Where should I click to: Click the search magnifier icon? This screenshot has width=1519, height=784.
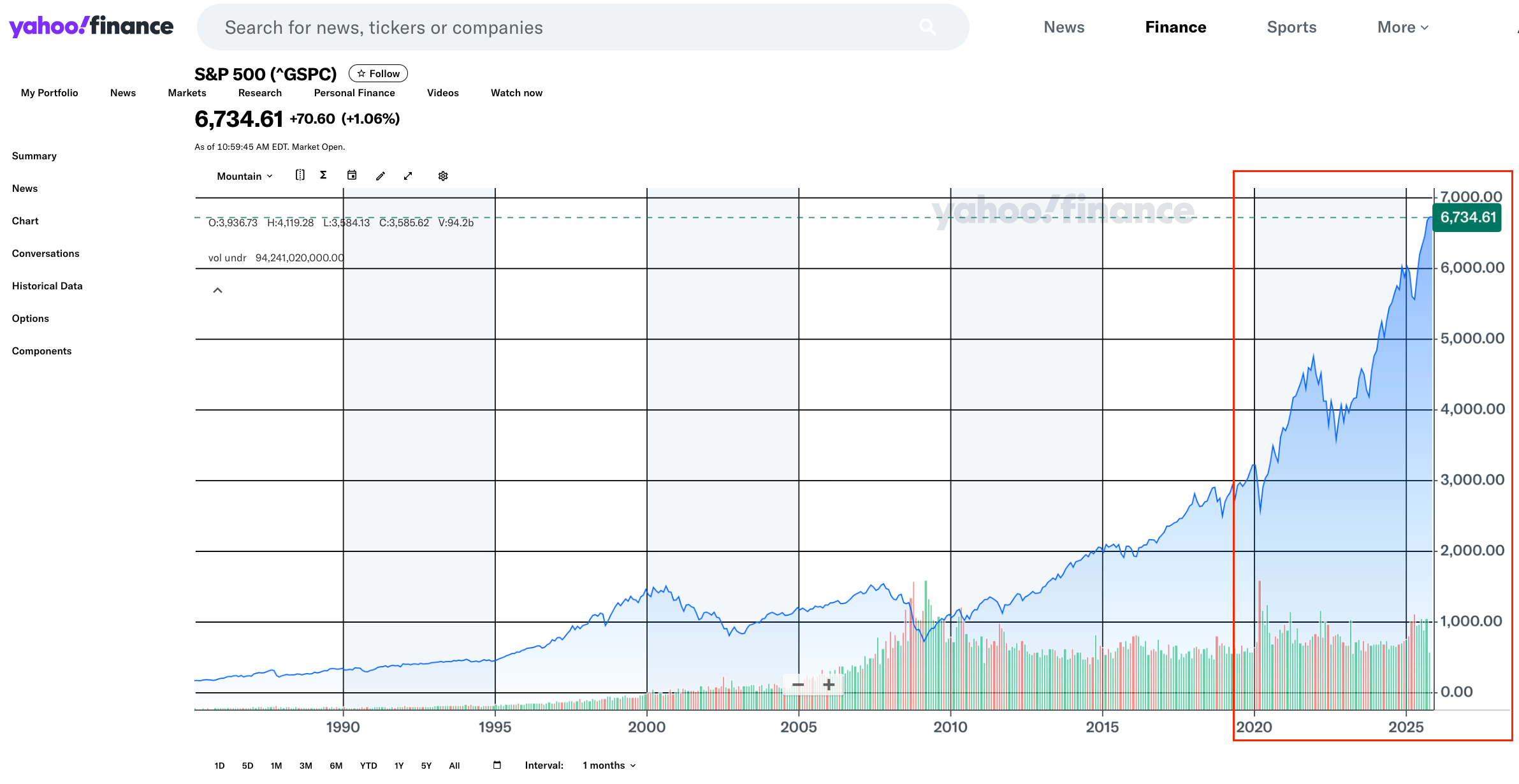tap(927, 27)
